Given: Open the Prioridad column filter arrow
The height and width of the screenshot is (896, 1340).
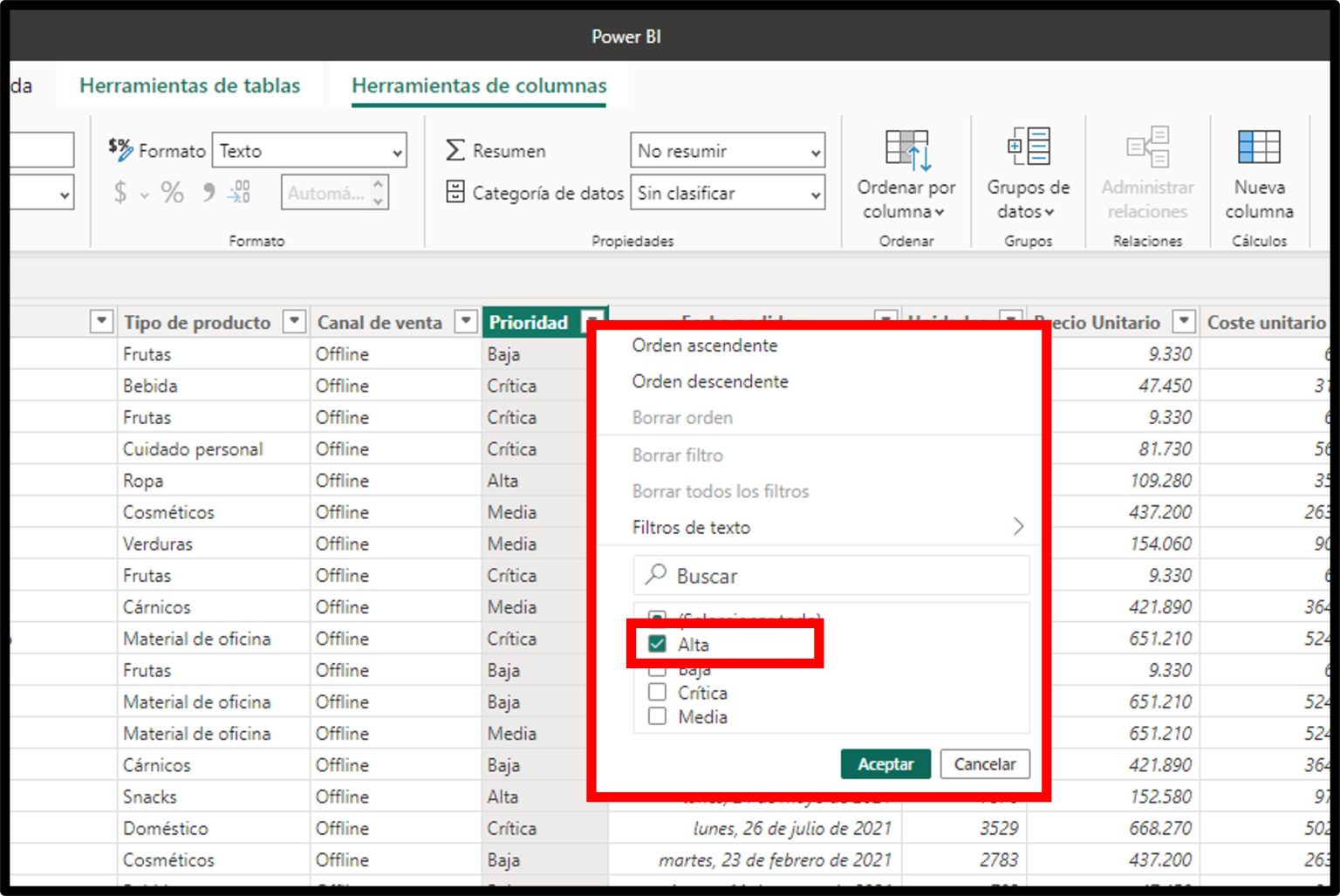Looking at the screenshot, I should click(x=594, y=321).
